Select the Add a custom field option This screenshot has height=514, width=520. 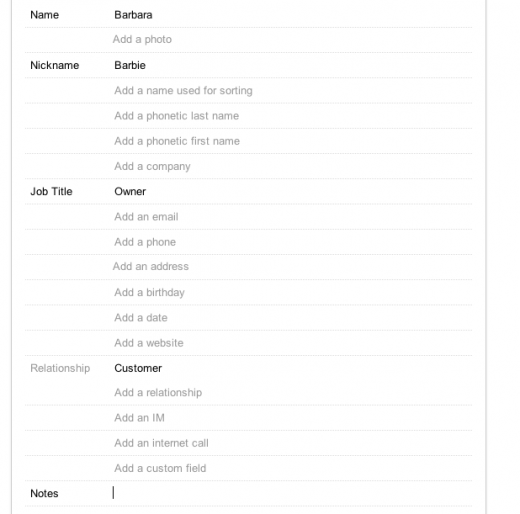[x=160, y=468]
